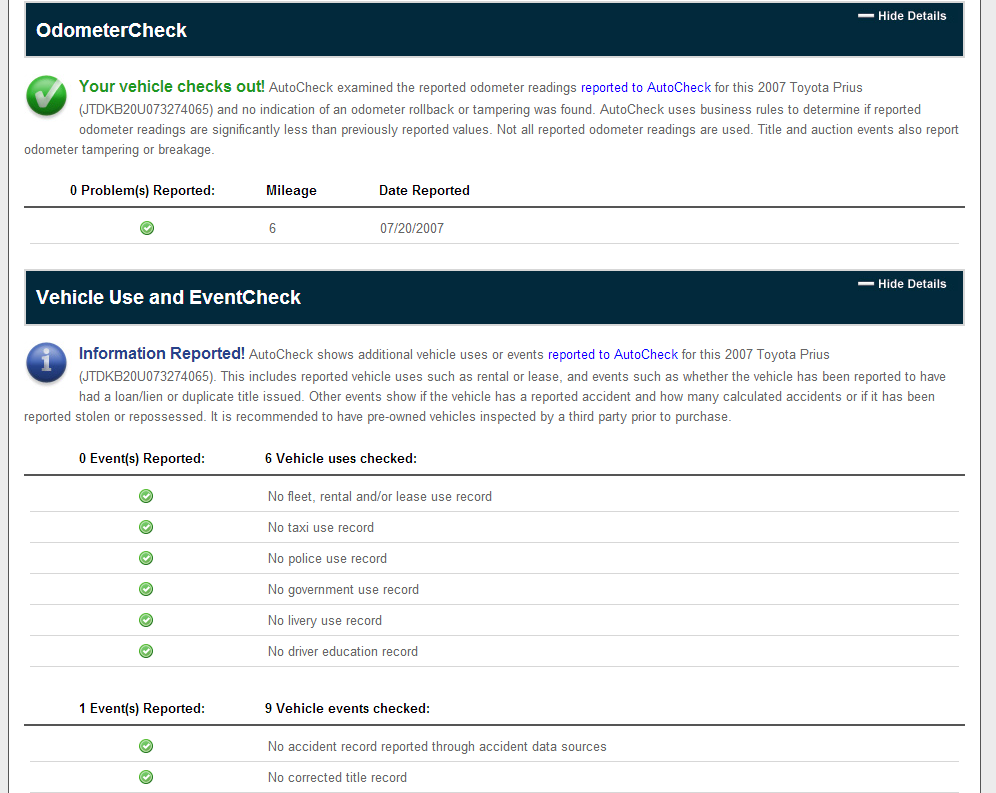Select text No driver education record
Screen dimensions: 996x793
tap(342, 652)
